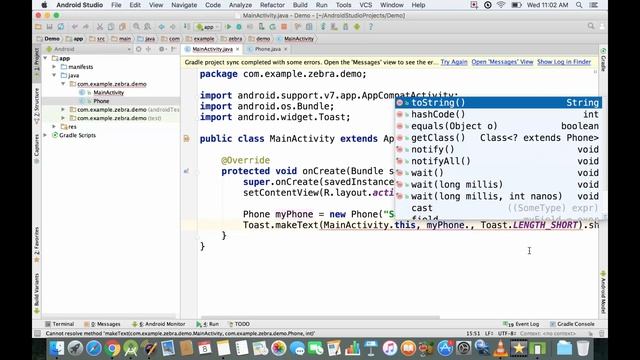Open the TODO tool window
640x360 pixels.
(239, 324)
